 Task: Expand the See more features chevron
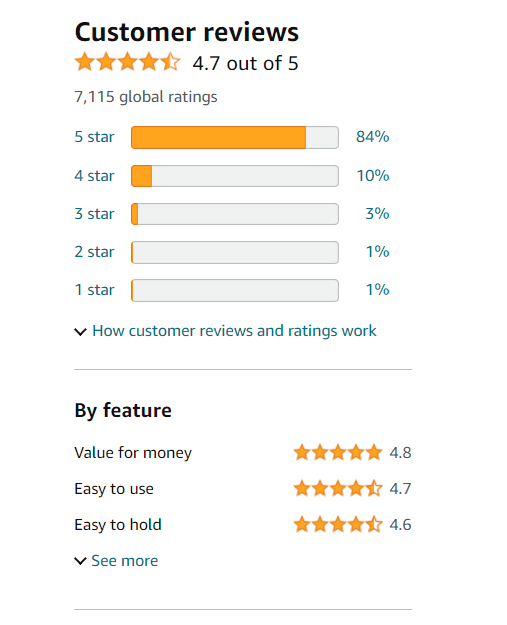pos(81,561)
